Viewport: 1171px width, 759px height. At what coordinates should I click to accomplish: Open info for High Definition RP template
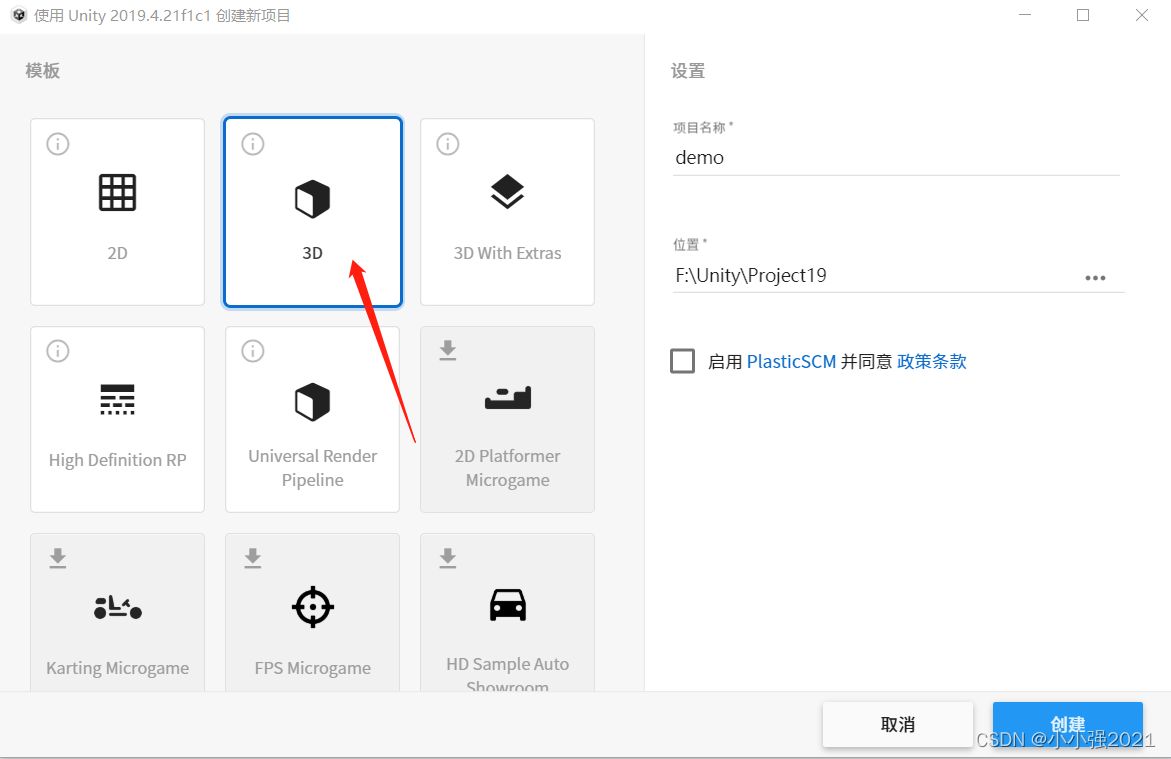tap(58, 351)
